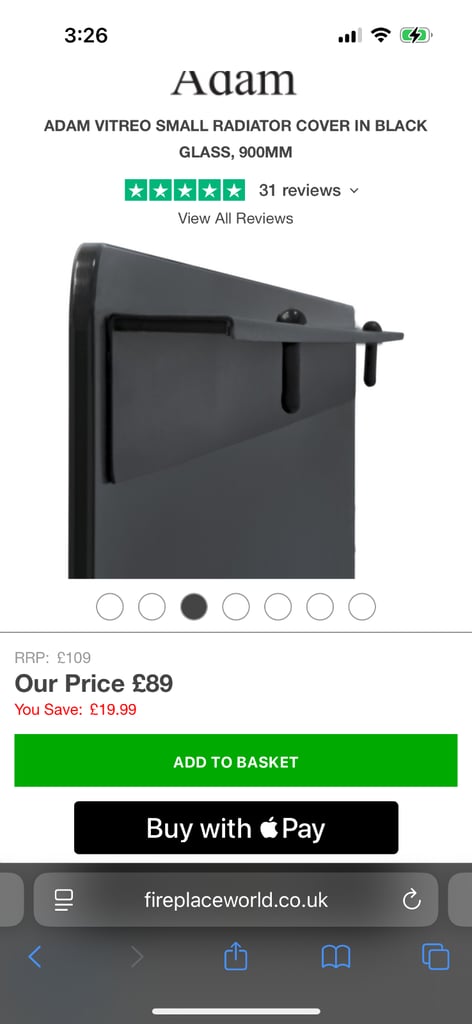Image resolution: width=472 pixels, height=1024 pixels.
Task: Select the fifth image carousel dot
Action: [x=277, y=607]
